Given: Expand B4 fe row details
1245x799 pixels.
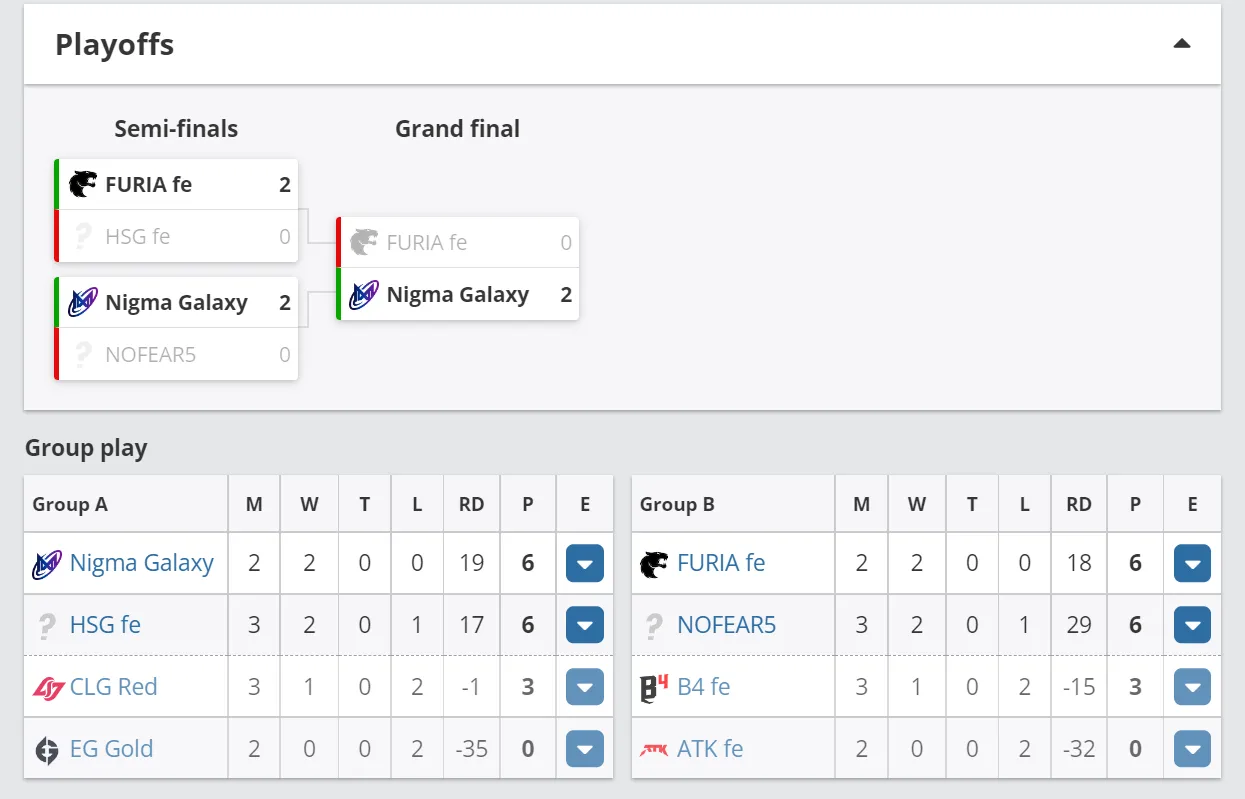Looking at the screenshot, I should tap(1192, 688).
